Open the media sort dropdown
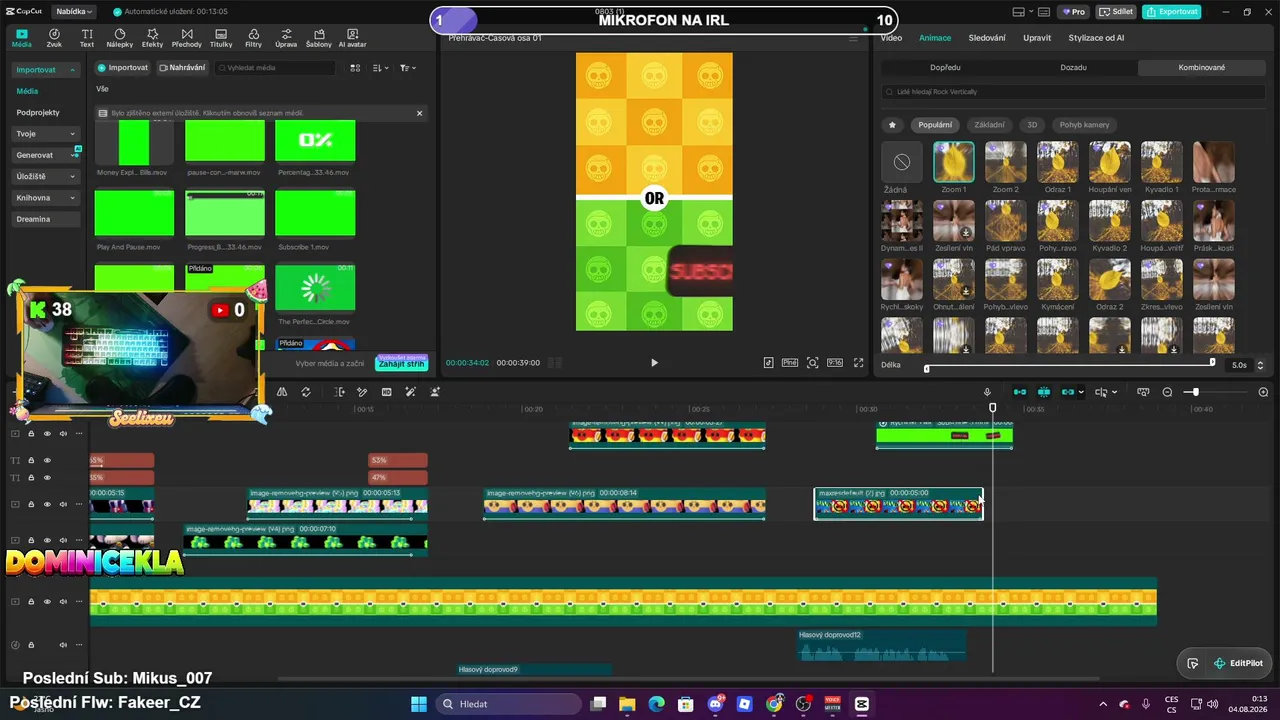Viewport: 1280px width, 720px height. (380, 68)
